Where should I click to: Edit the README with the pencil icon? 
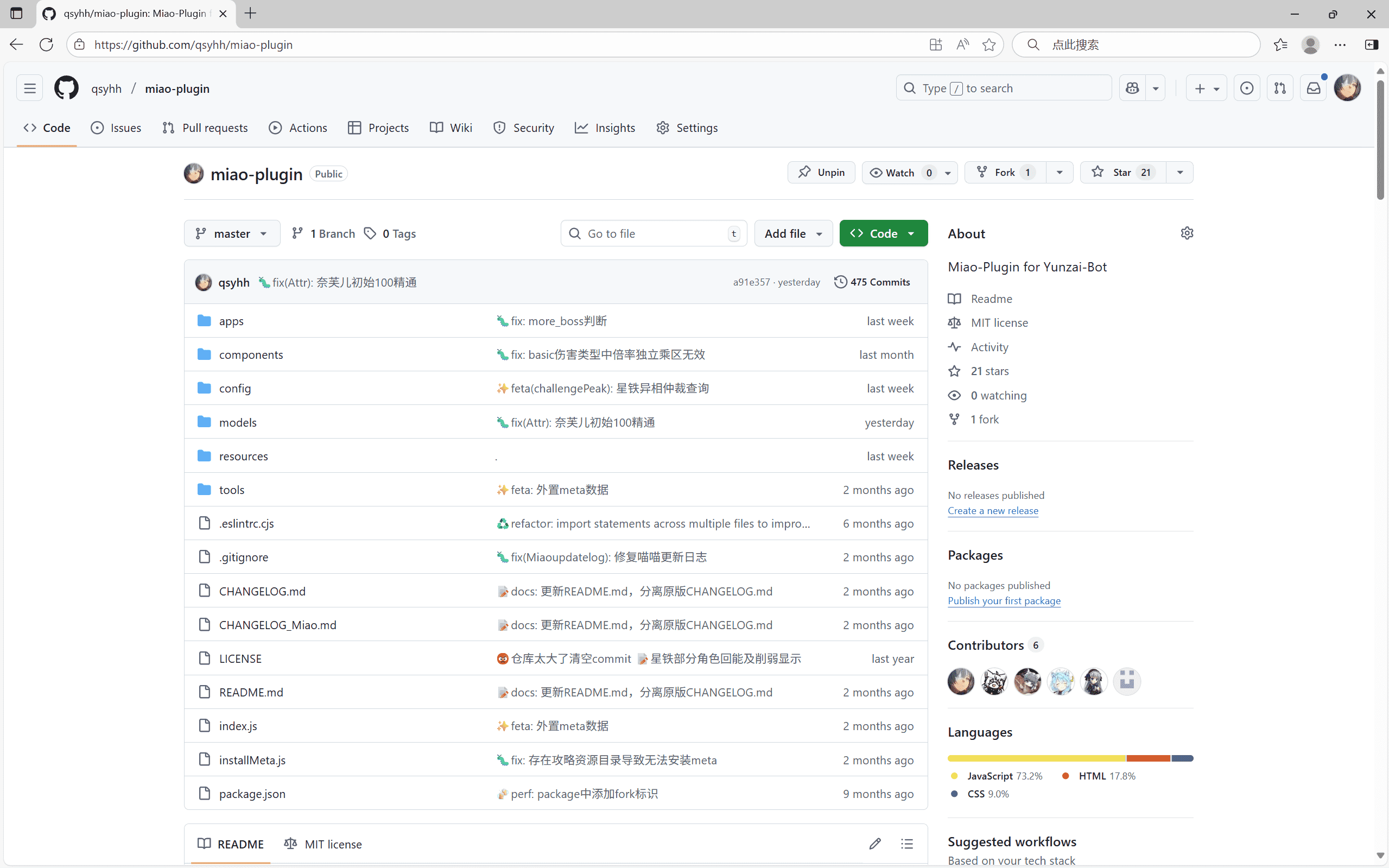875,844
